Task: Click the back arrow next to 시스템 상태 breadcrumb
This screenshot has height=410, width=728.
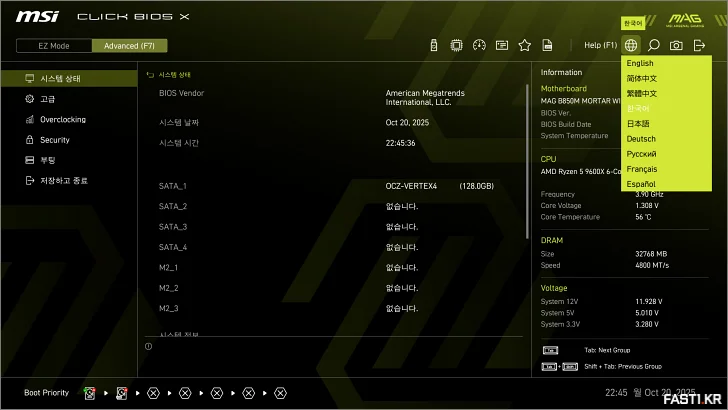Action: click(150, 75)
